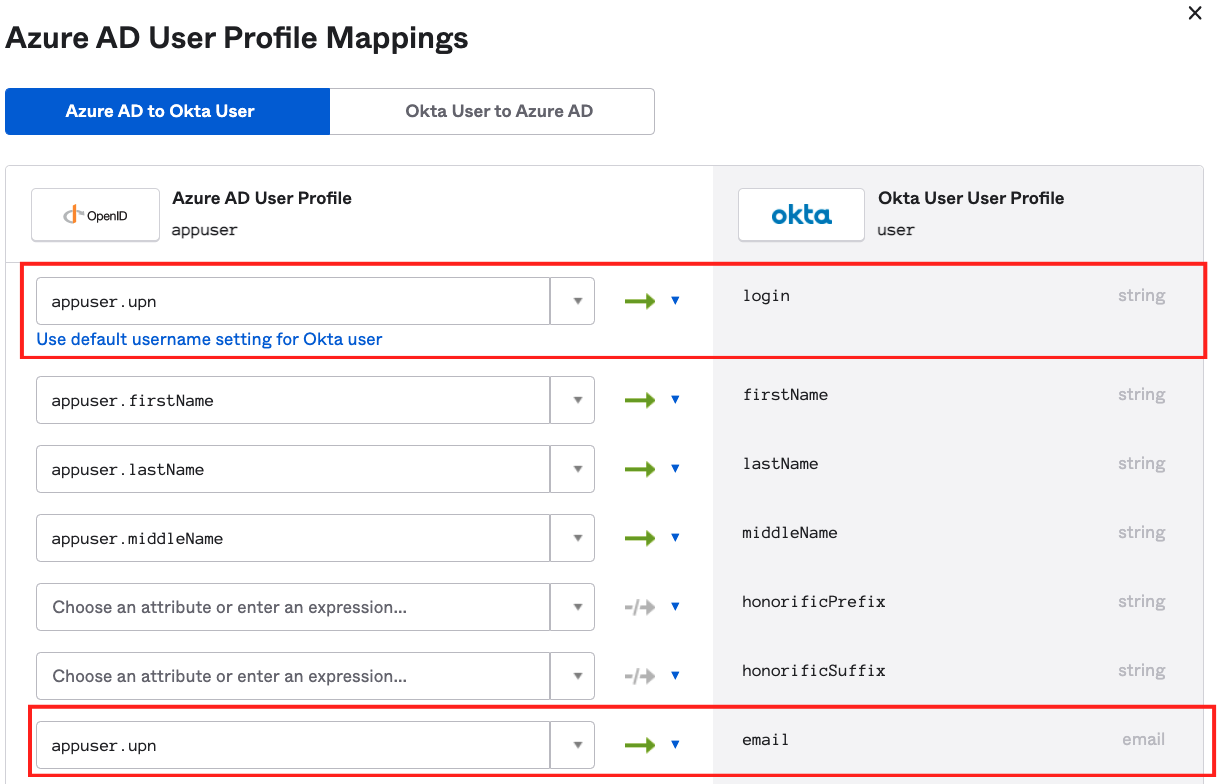Click gray unmapped arrow for honorificPrefix
The height and width of the screenshot is (784, 1226).
[640, 607]
